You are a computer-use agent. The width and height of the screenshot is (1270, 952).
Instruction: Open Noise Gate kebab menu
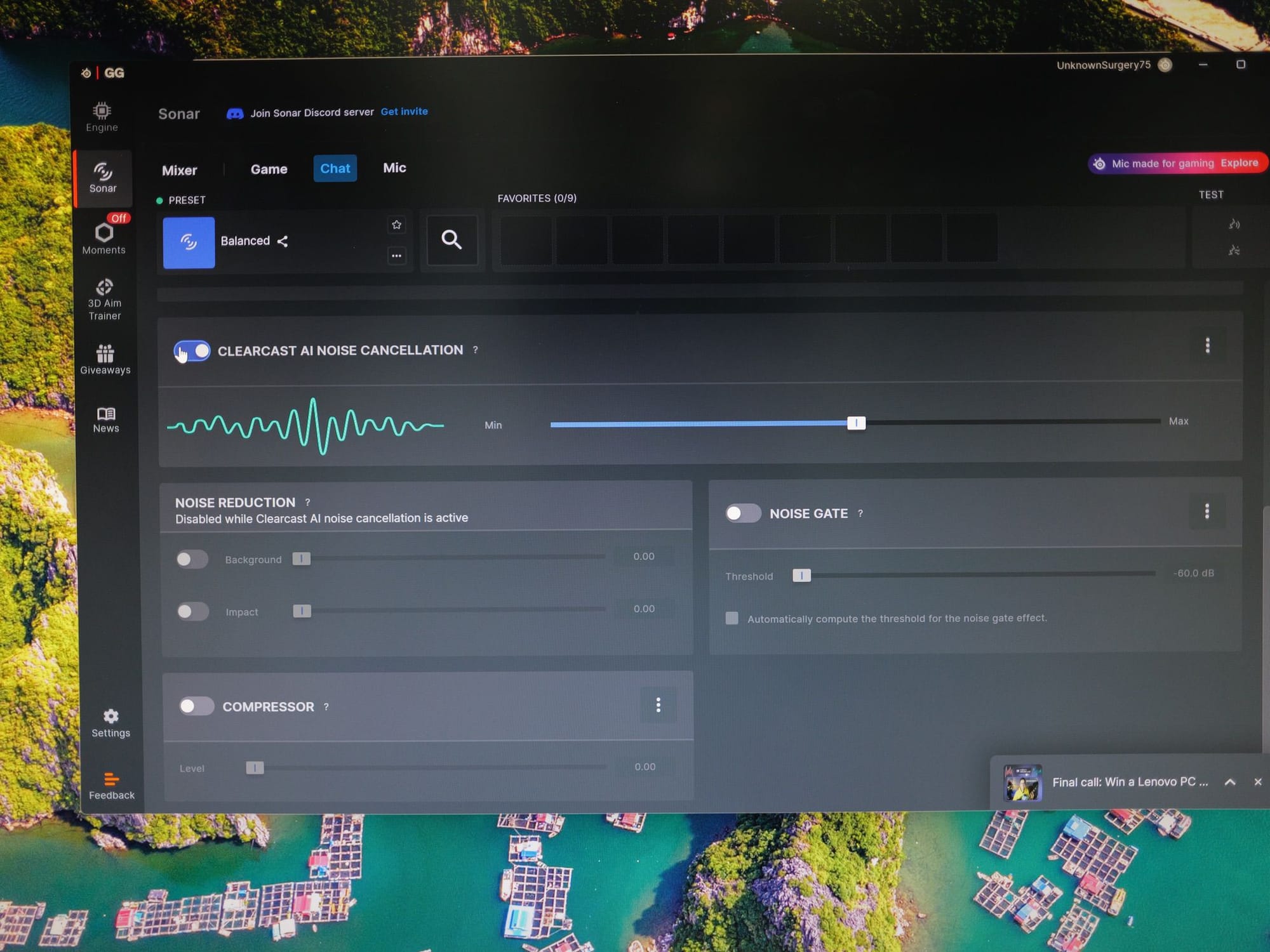(x=1206, y=512)
